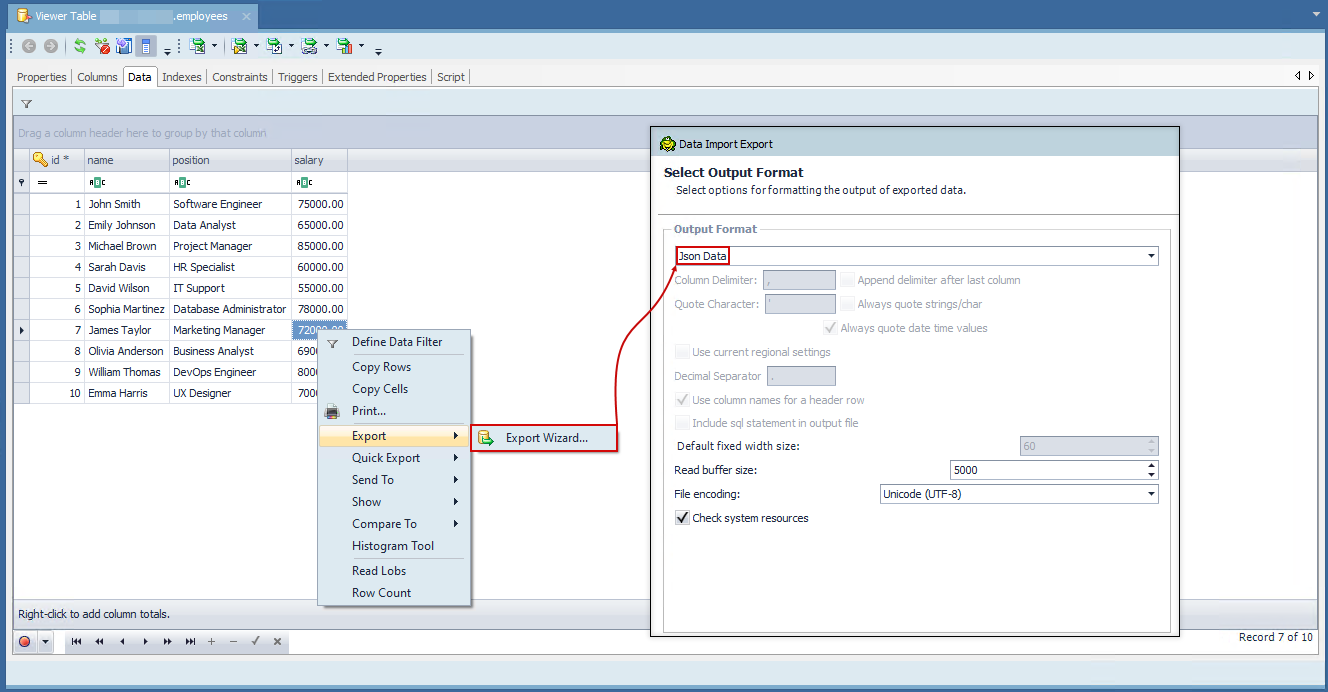Click the tab list dropdown at top right
The image size is (1328, 692).
tap(1317, 16)
